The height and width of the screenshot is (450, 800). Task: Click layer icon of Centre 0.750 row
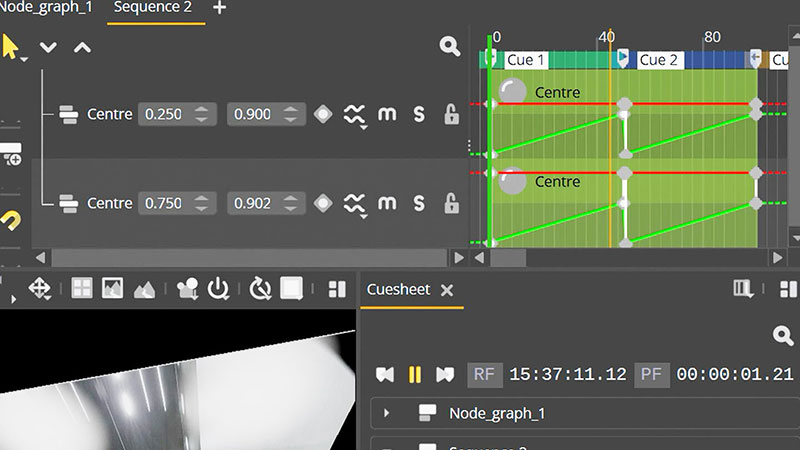68,204
